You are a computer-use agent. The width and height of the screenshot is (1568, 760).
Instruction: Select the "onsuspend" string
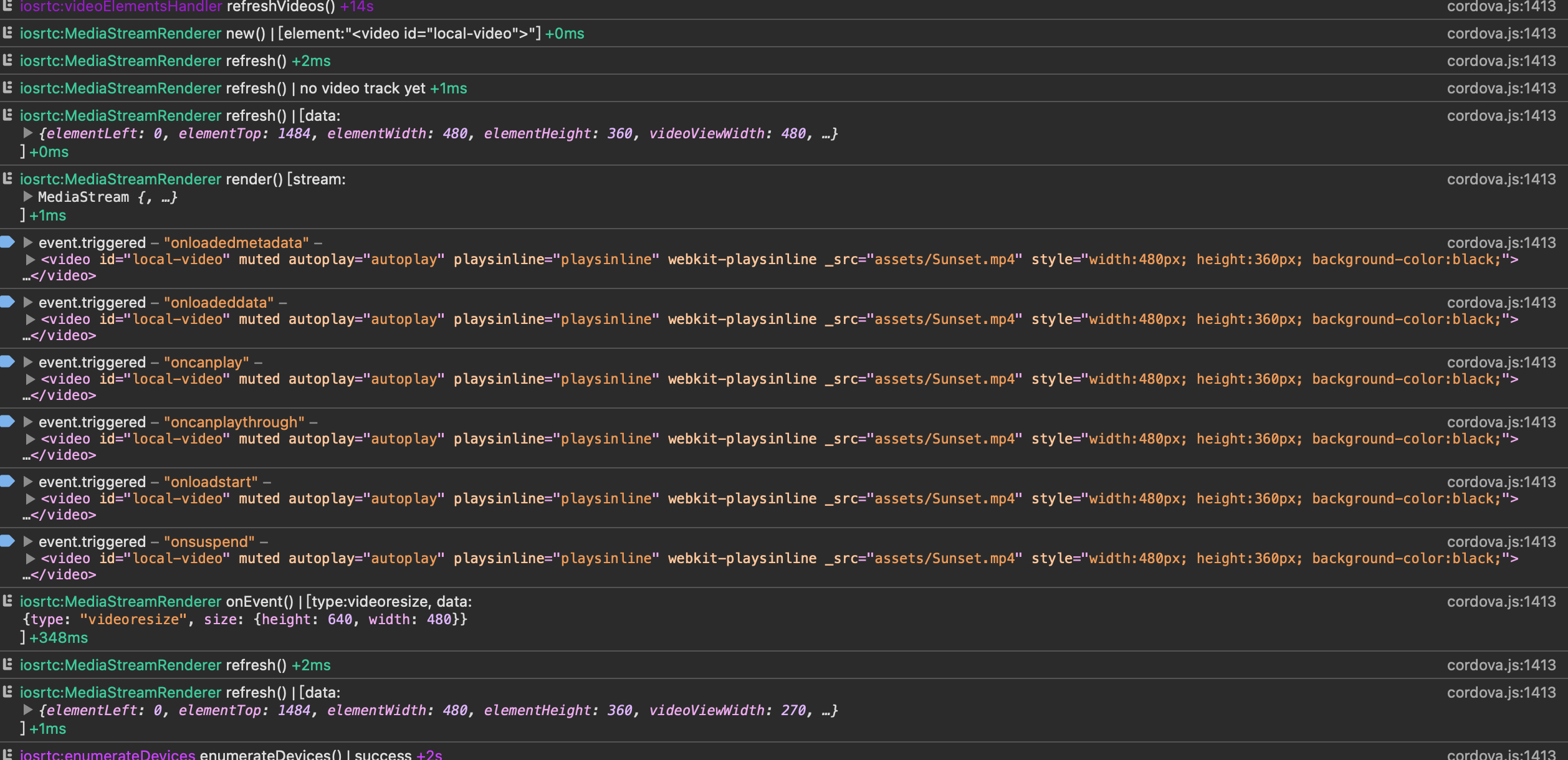pyautogui.click(x=209, y=541)
